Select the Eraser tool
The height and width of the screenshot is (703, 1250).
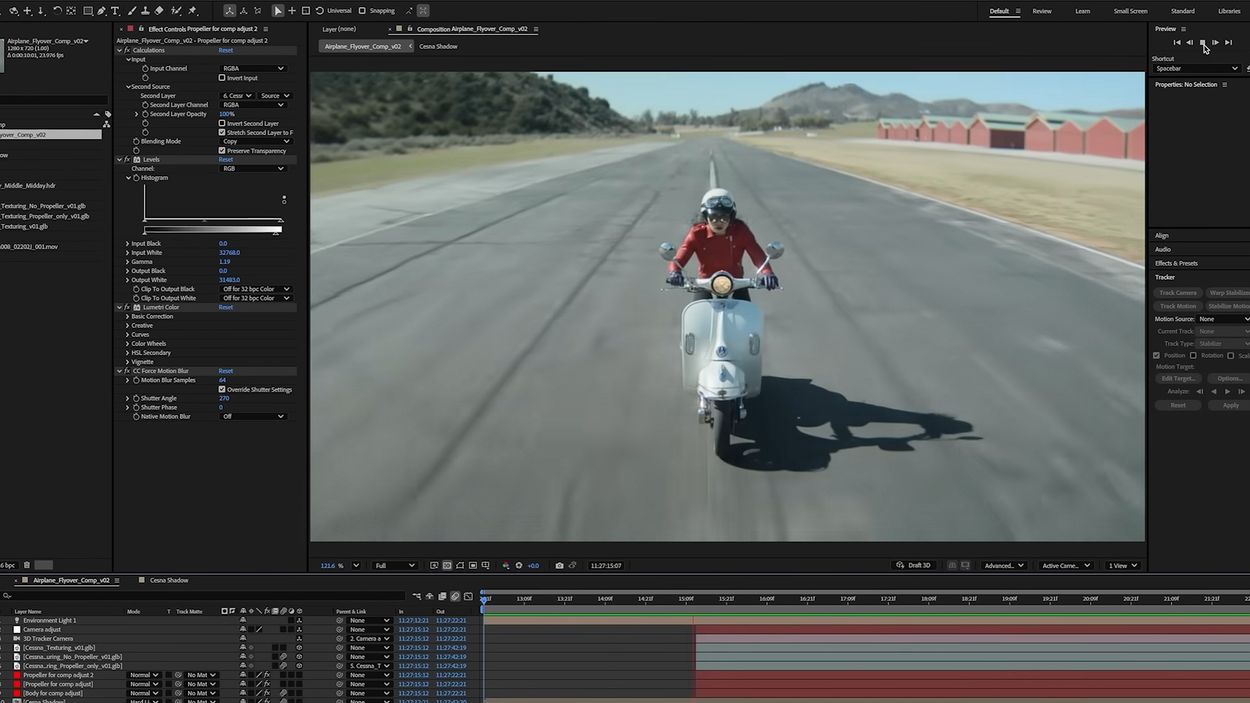[159, 10]
